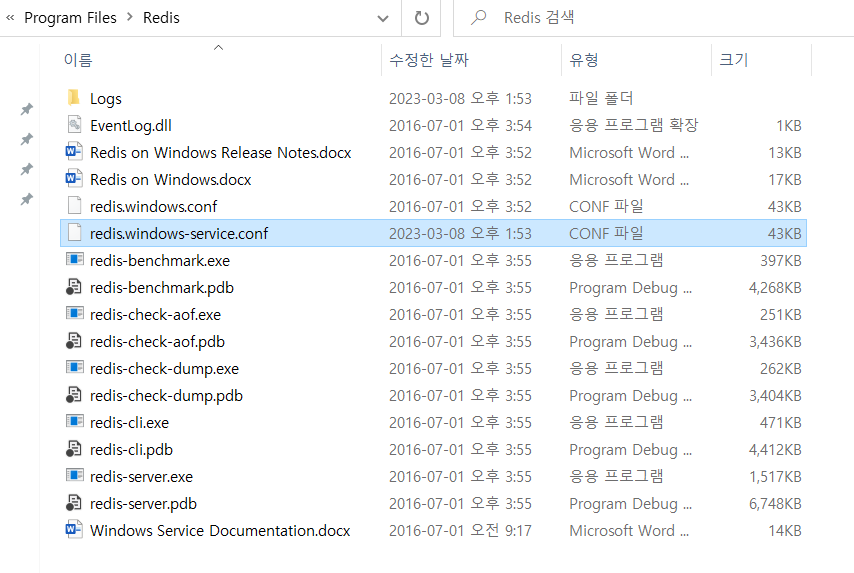Click the 응용 프로그램 확장 type of EventLog.dll
The image size is (854, 573).
[x=633, y=125]
